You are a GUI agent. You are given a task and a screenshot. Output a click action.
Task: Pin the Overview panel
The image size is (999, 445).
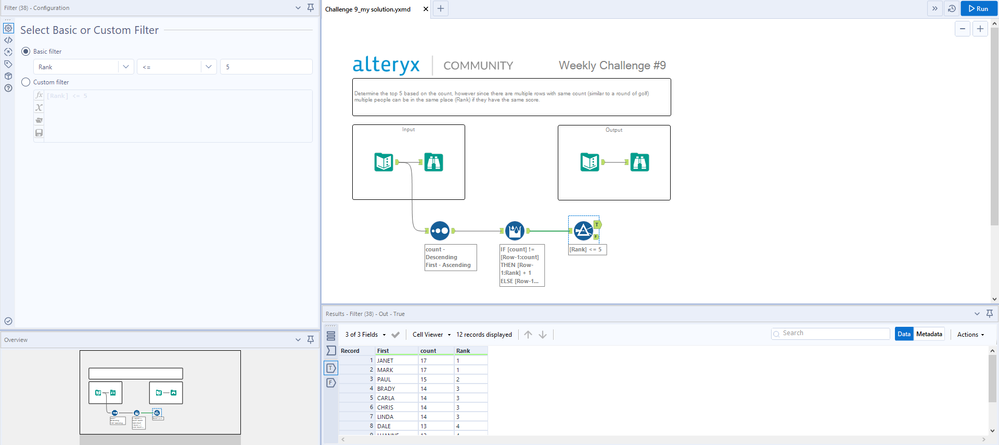click(310, 340)
